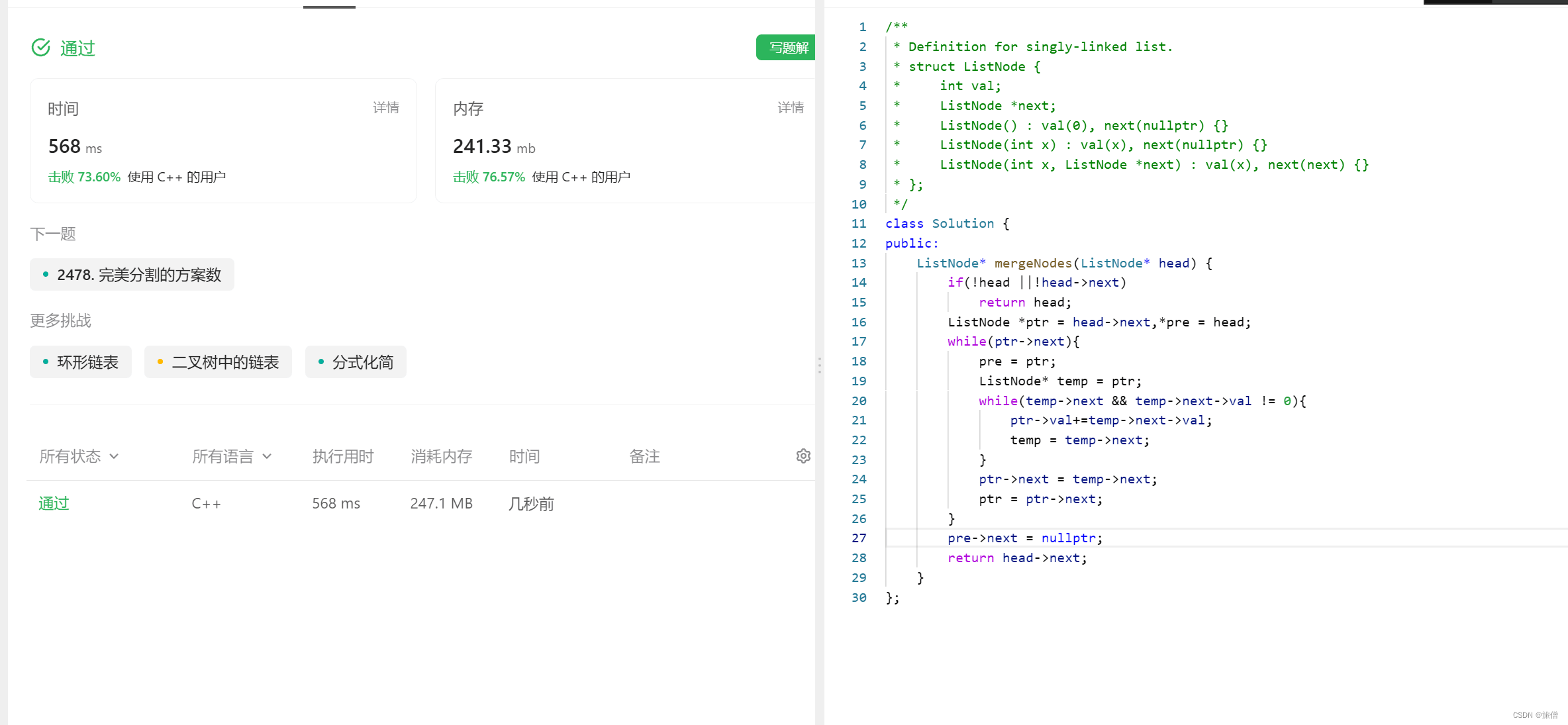Open next problem 2478. 完美分割的方案数
The height and width of the screenshot is (725, 1568).
coord(132,275)
